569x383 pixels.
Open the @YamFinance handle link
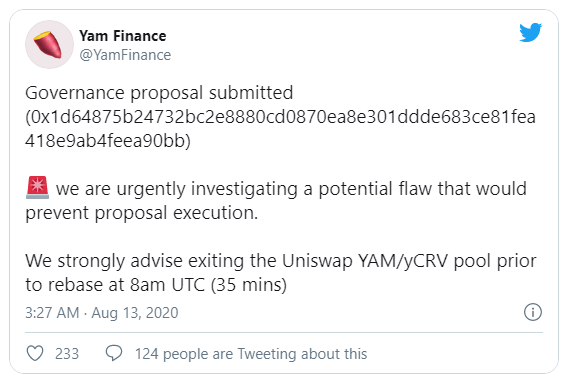(125, 55)
